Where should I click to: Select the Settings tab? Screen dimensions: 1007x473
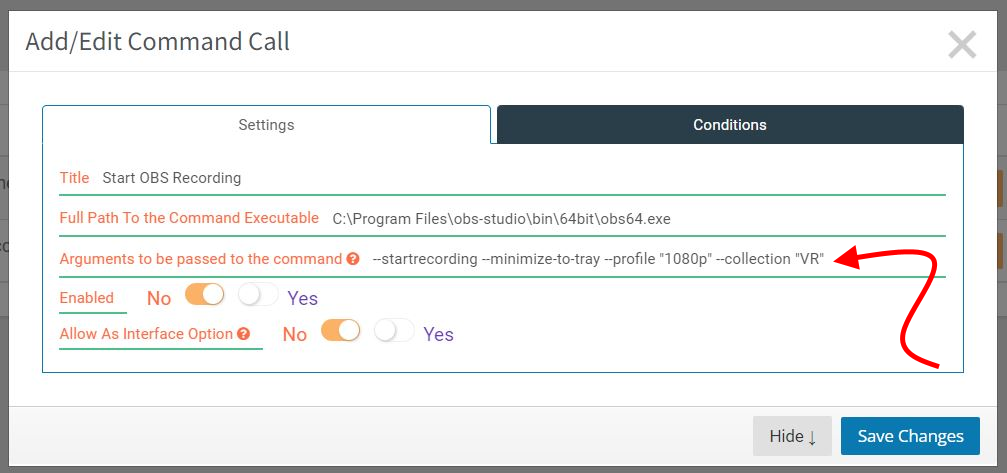coord(267,125)
